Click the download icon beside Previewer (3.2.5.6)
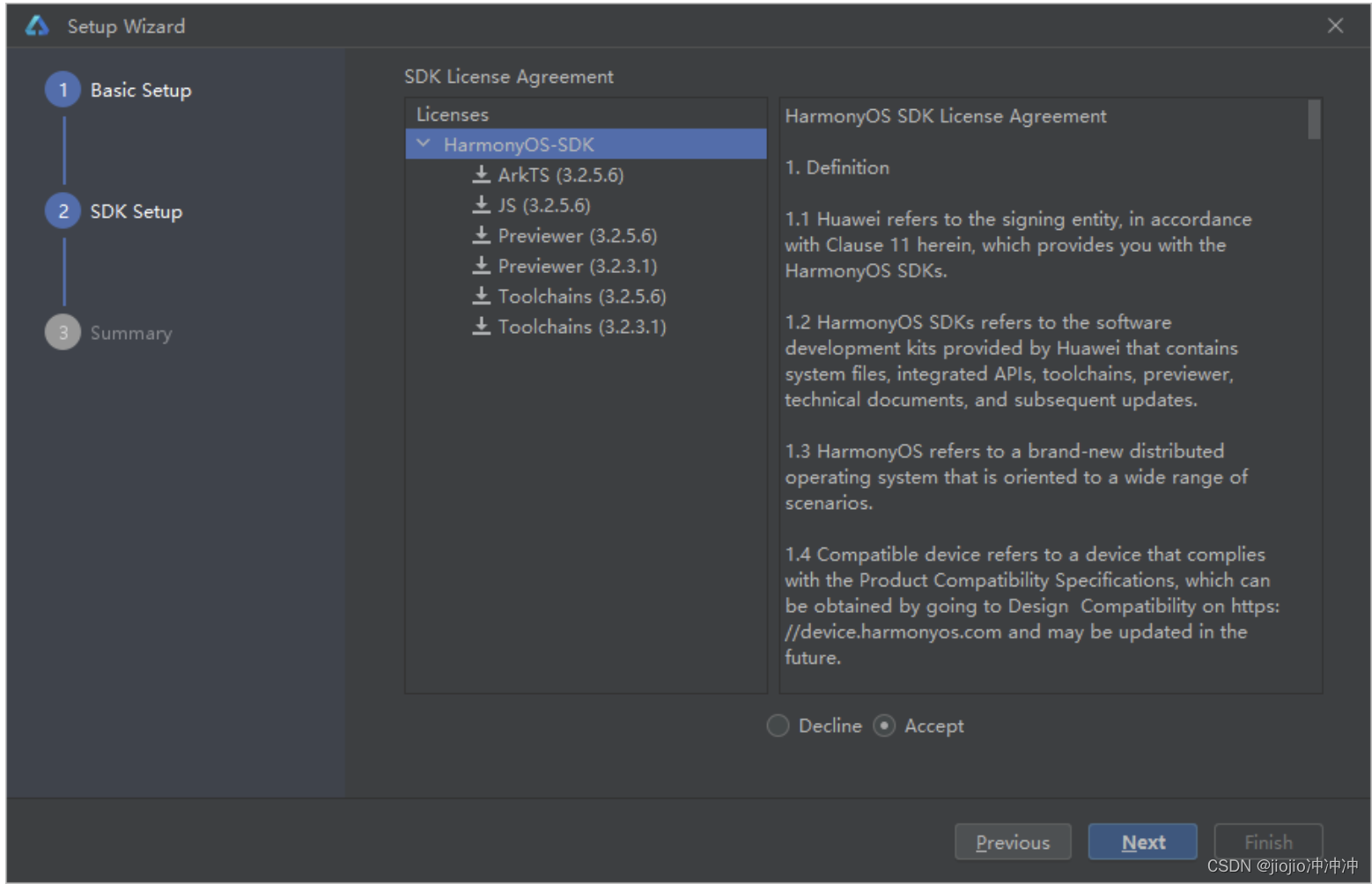Viewport: 1372px width, 884px height. (x=481, y=235)
